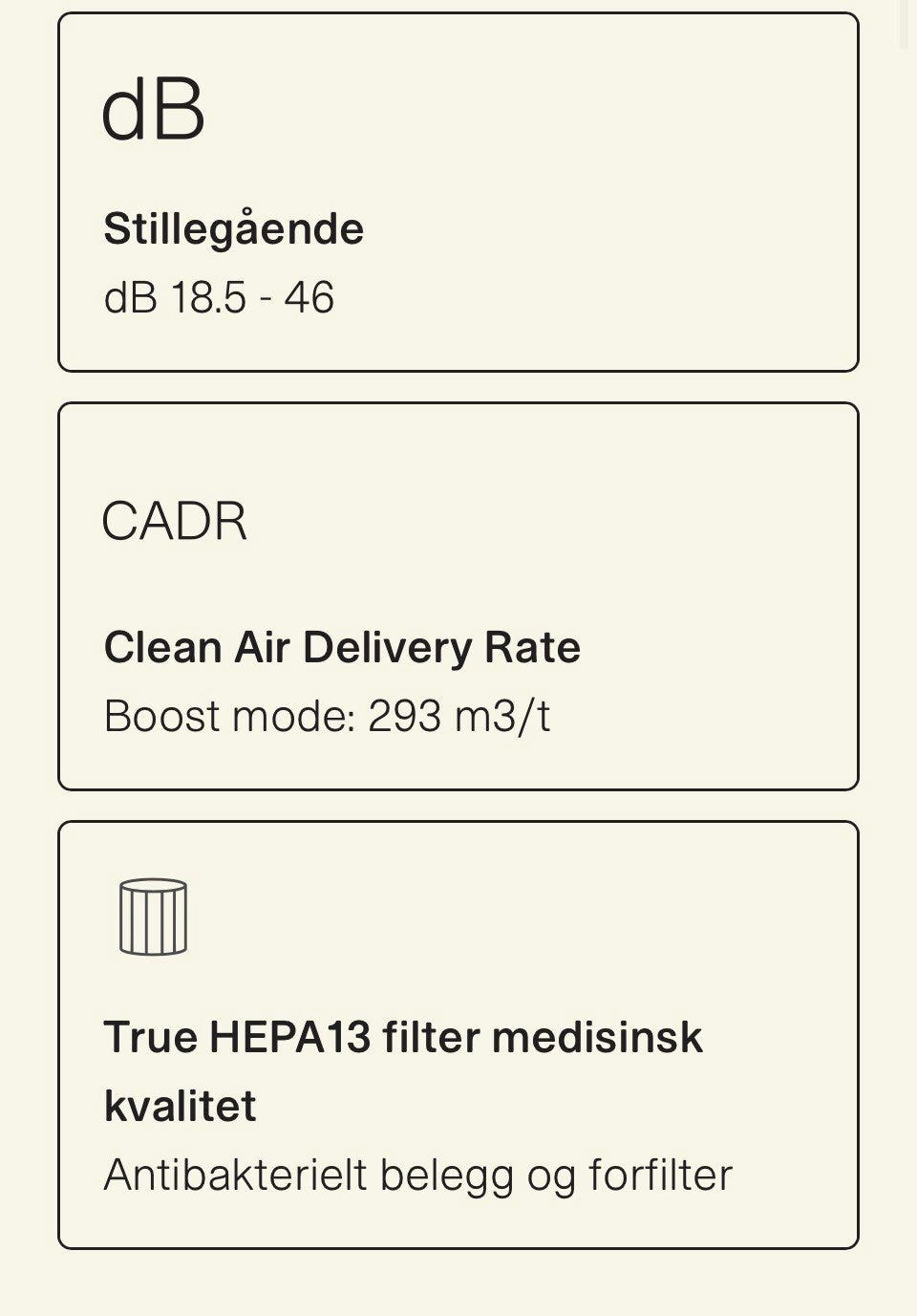Click the word Antibakterielt
This screenshot has width=917, height=1316.
(x=235, y=1175)
